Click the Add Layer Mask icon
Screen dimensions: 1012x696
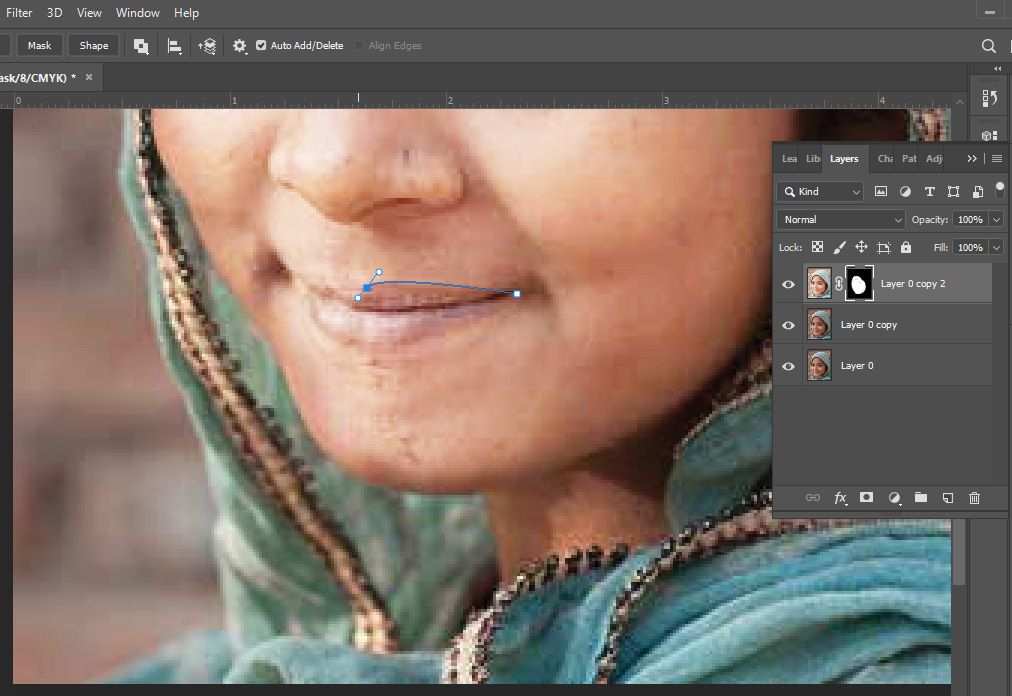(867, 497)
